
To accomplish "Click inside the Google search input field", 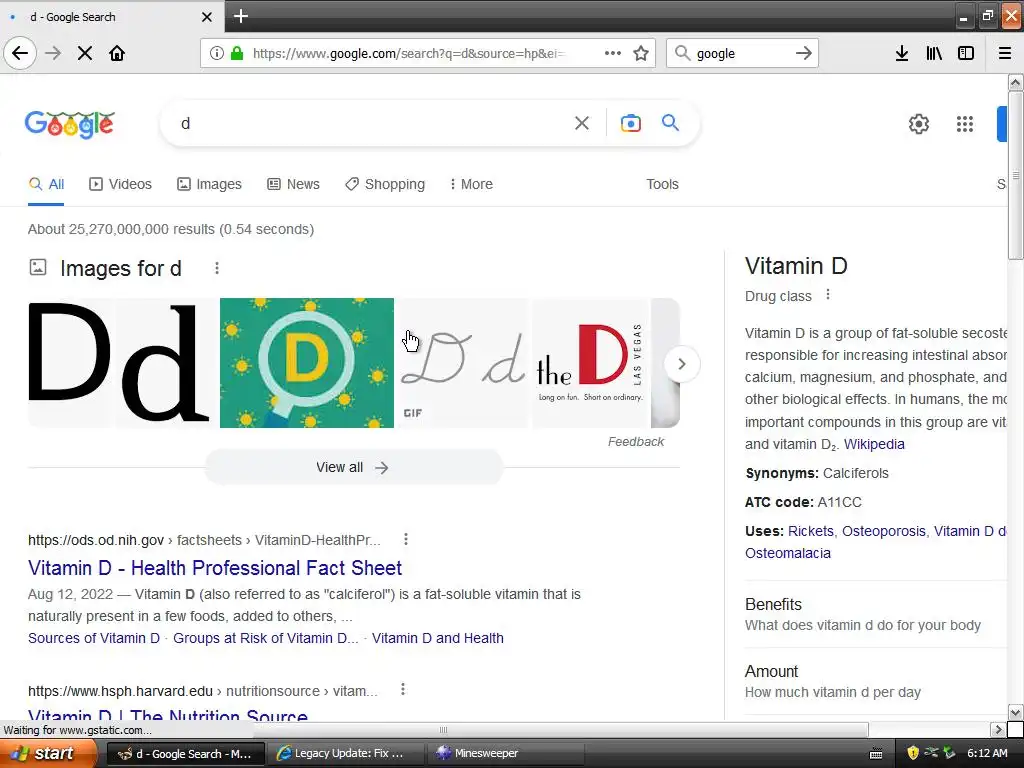I will (372, 123).
